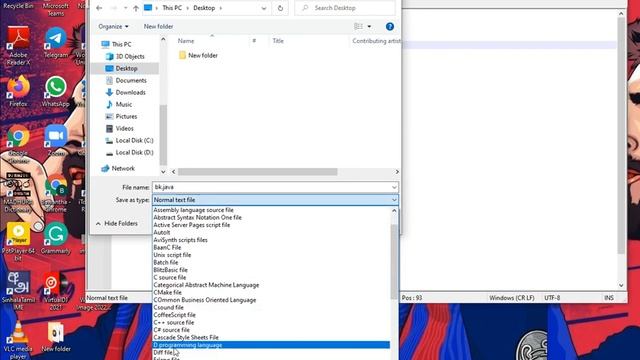
Task: Open the view options dropdown arrow
Action: point(369,27)
